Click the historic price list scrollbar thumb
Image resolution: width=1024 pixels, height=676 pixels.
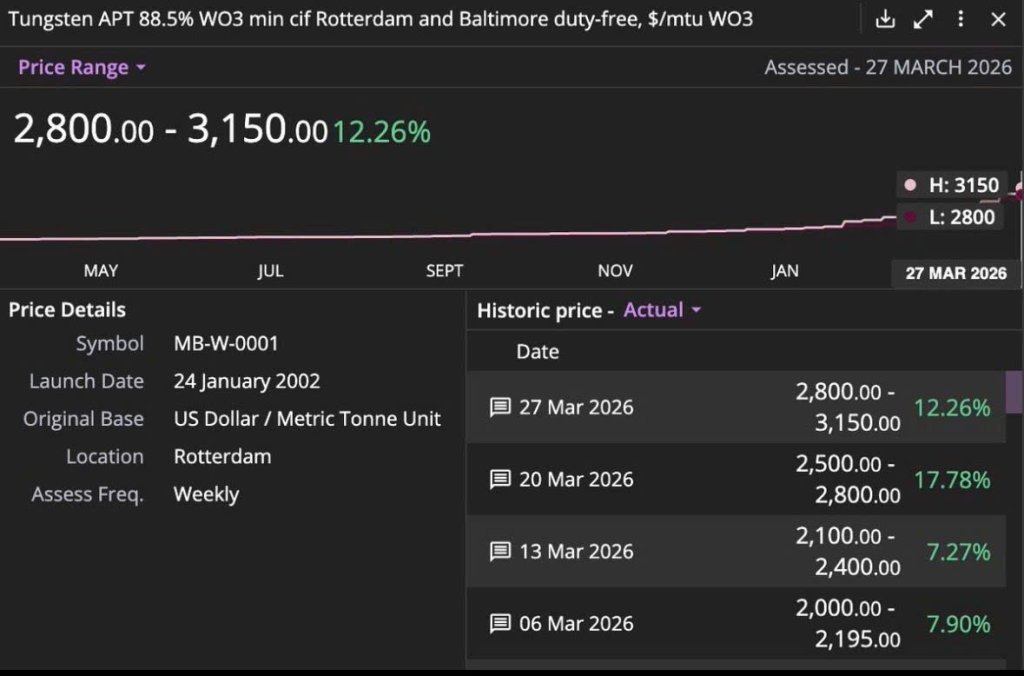tap(1014, 392)
